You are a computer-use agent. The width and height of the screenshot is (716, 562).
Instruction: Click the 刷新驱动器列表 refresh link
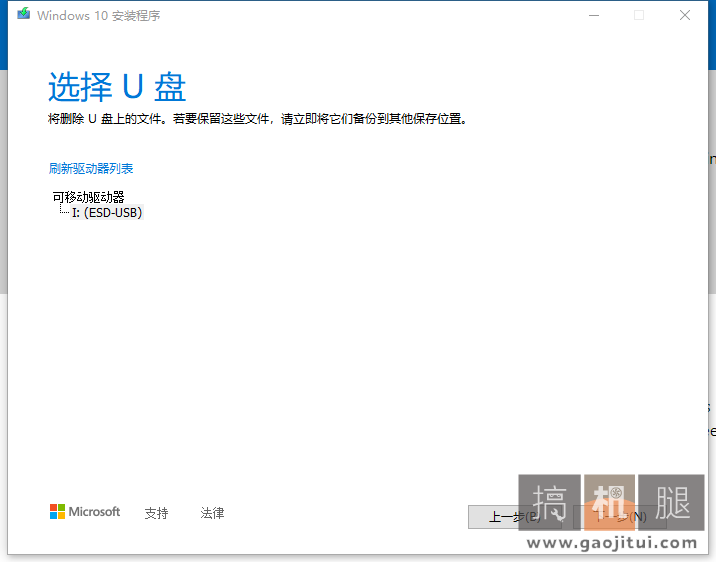(91, 168)
